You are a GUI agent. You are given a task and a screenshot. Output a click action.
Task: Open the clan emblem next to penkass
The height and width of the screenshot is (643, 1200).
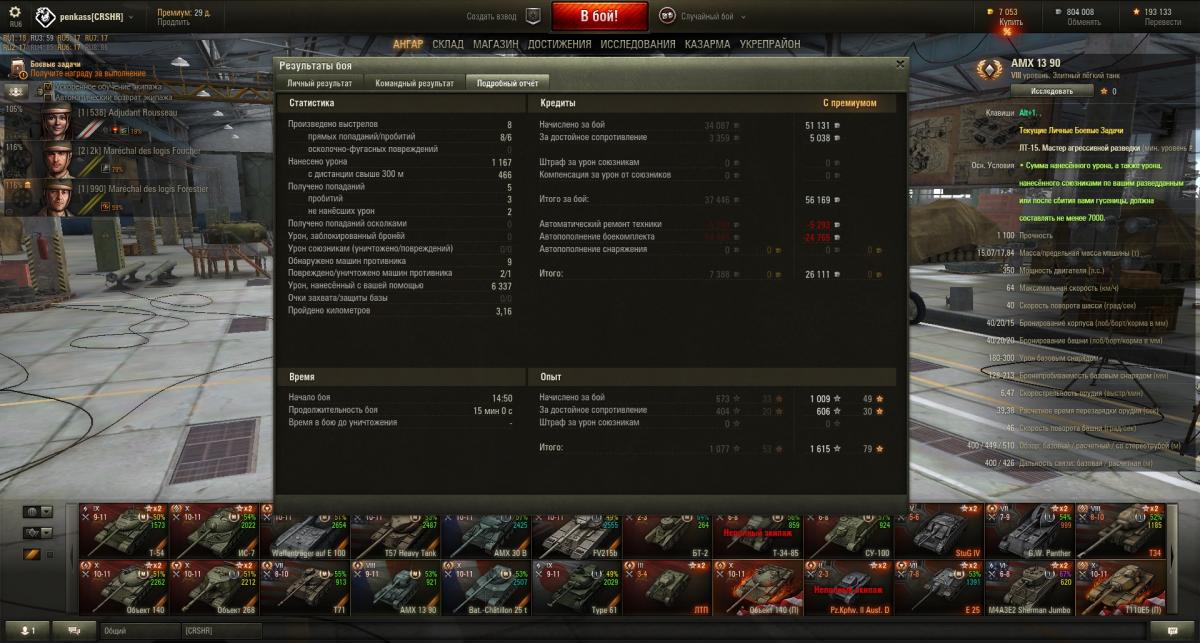46,16
